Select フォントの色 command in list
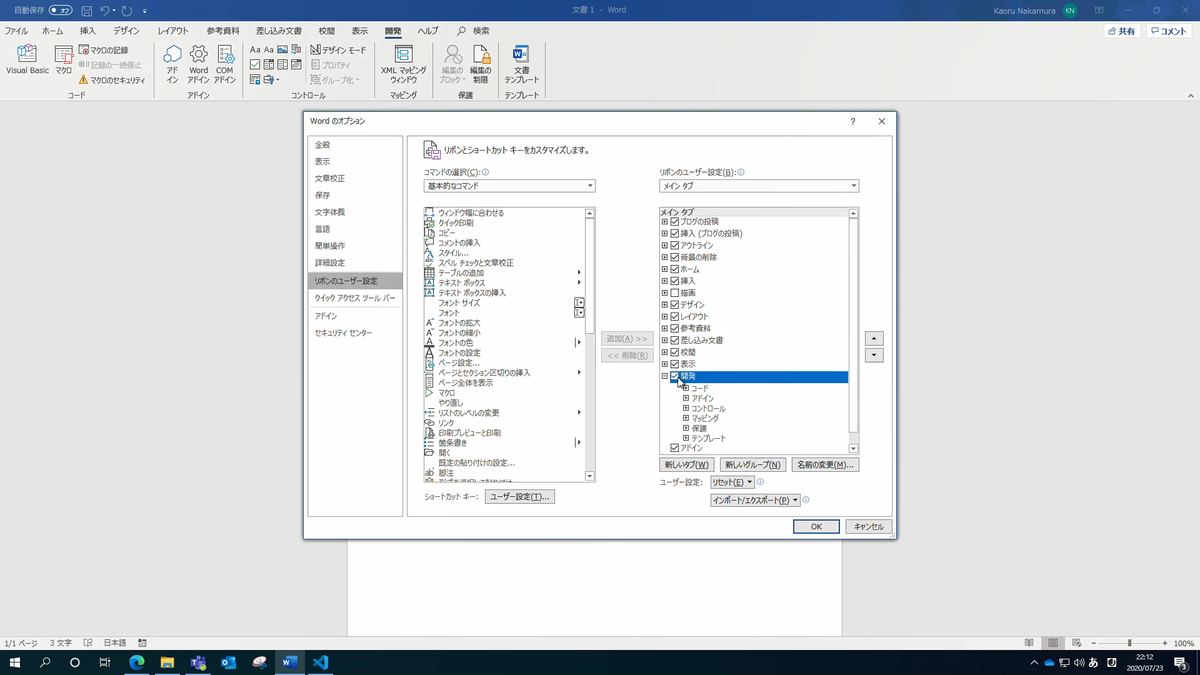1200x675 pixels. tap(504, 343)
